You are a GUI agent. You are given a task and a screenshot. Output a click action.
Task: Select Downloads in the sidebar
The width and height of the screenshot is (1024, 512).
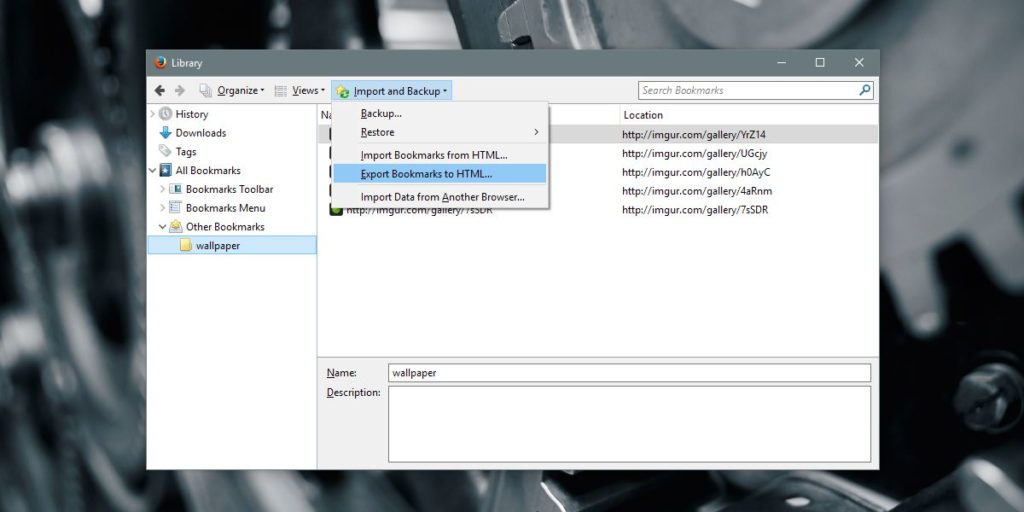200,133
